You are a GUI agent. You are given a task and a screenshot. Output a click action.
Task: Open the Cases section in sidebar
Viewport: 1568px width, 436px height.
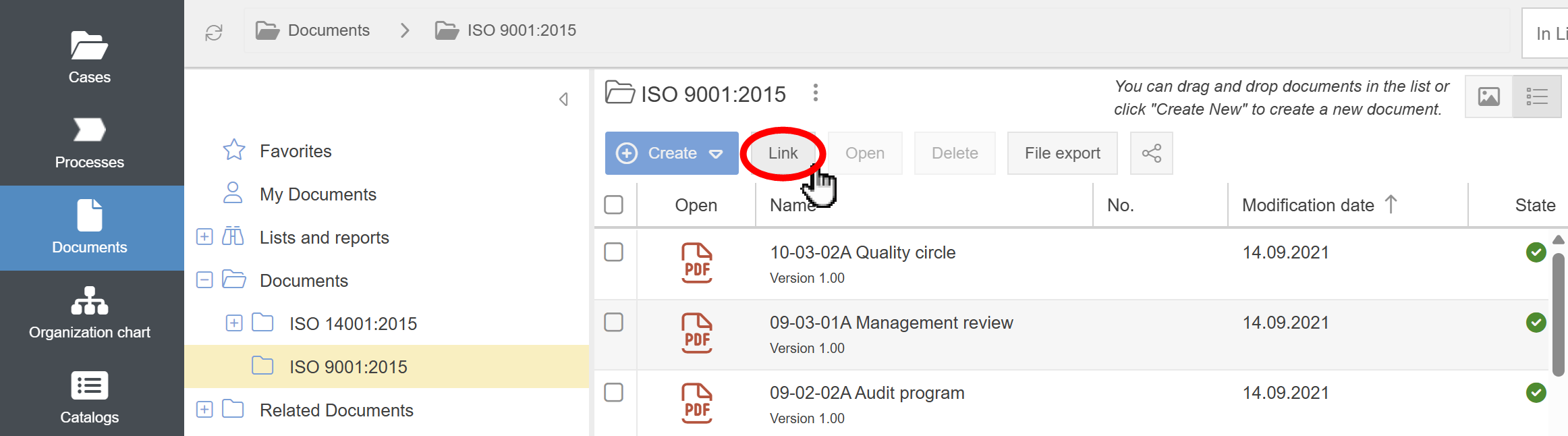[x=89, y=57]
